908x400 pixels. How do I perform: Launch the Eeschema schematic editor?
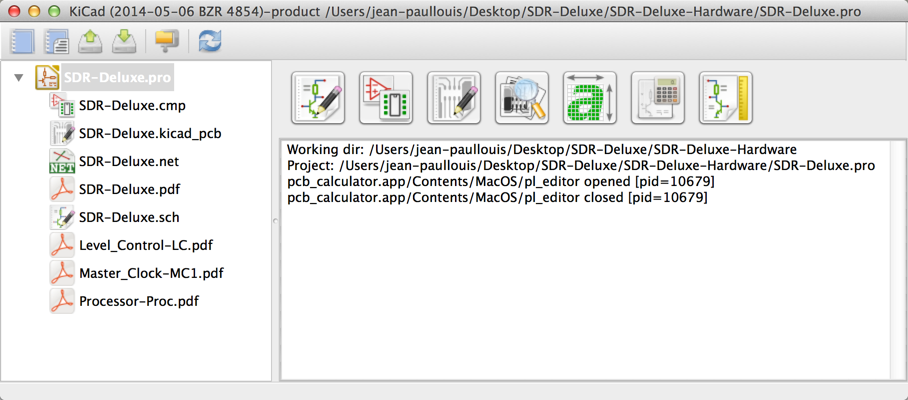point(318,98)
